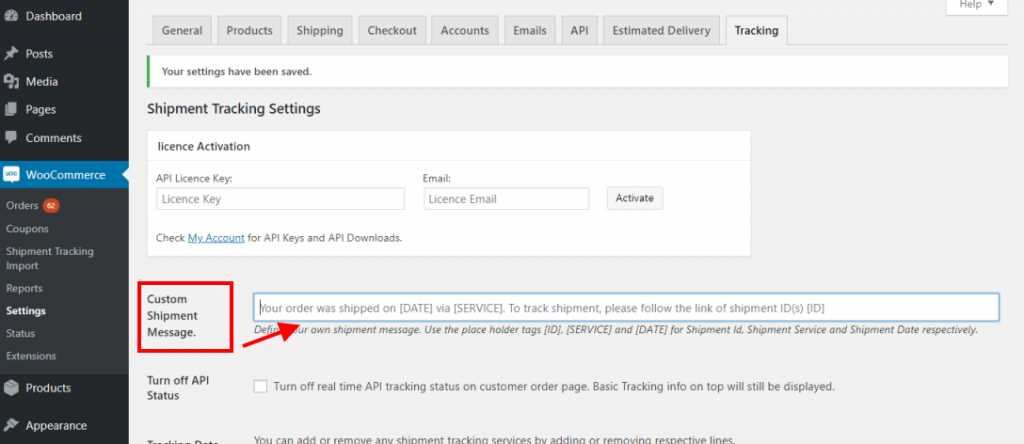The width and height of the screenshot is (1024, 444).
Task: Click the Appearance paintbrush icon
Action: [x=11, y=425]
